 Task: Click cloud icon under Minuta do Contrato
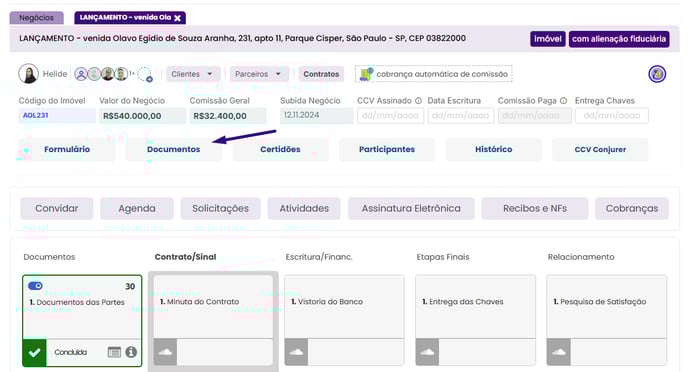click(x=165, y=352)
